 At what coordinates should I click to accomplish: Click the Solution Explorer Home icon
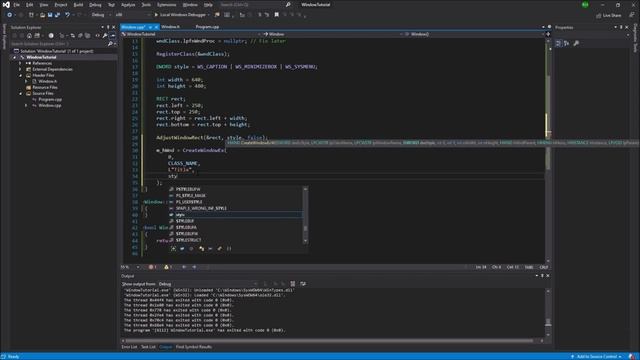point(29,36)
